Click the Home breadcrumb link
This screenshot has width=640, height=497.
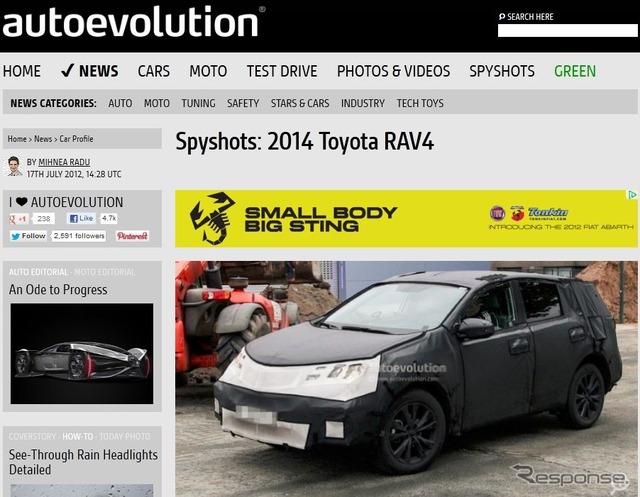tap(17, 139)
